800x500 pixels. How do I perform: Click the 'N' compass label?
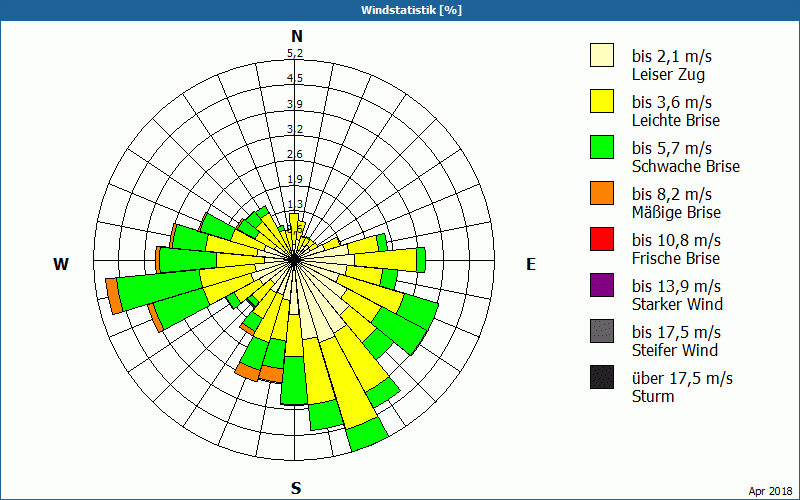click(296, 36)
